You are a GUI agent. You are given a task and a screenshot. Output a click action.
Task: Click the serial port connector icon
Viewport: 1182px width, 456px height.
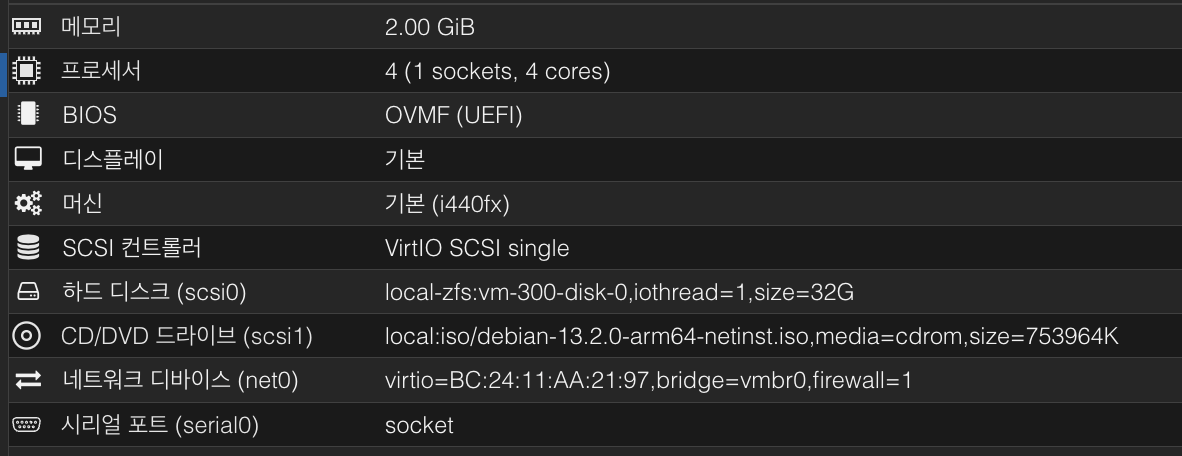27,425
